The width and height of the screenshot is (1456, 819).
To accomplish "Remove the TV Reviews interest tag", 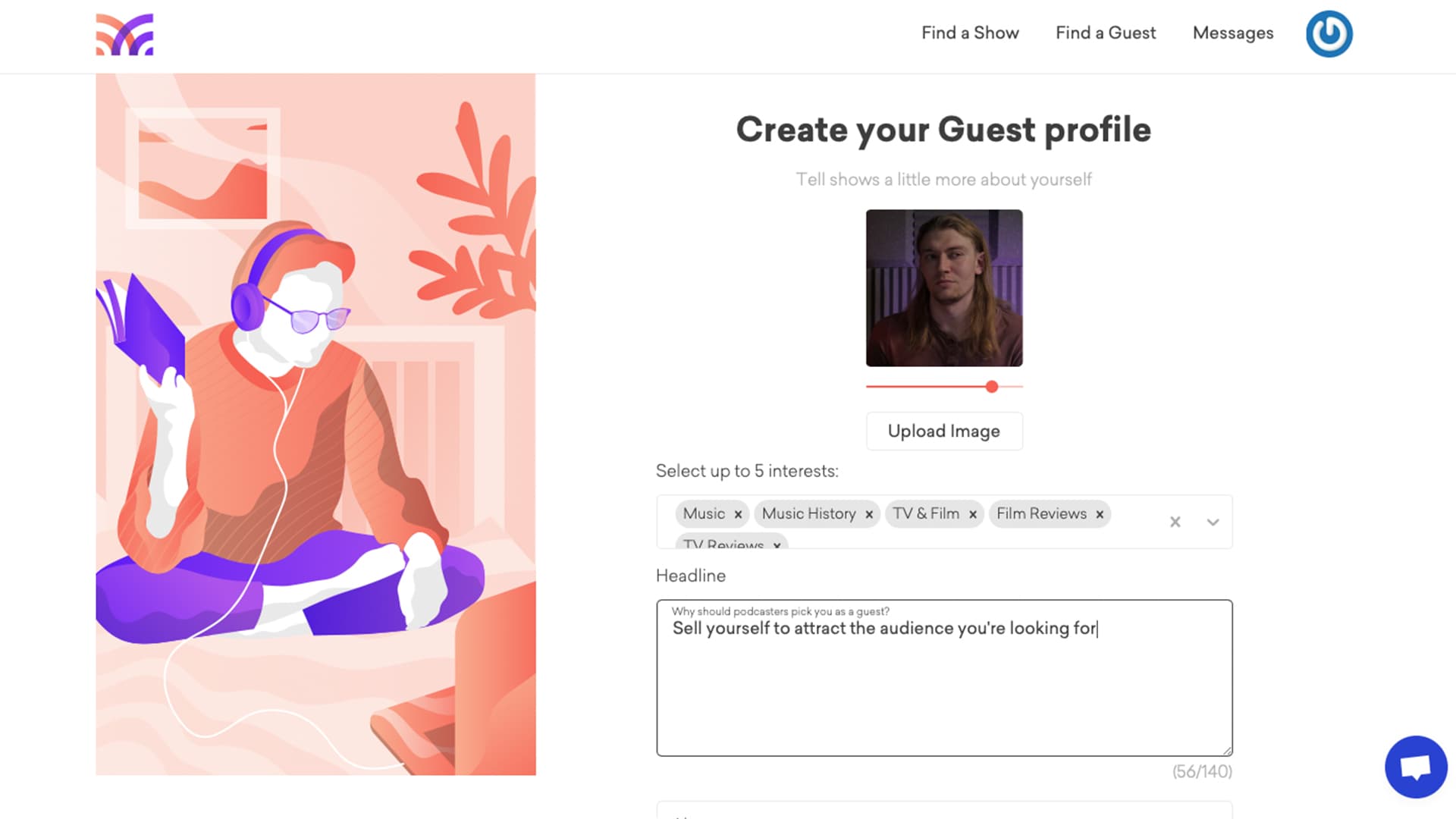I will coord(777,544).
